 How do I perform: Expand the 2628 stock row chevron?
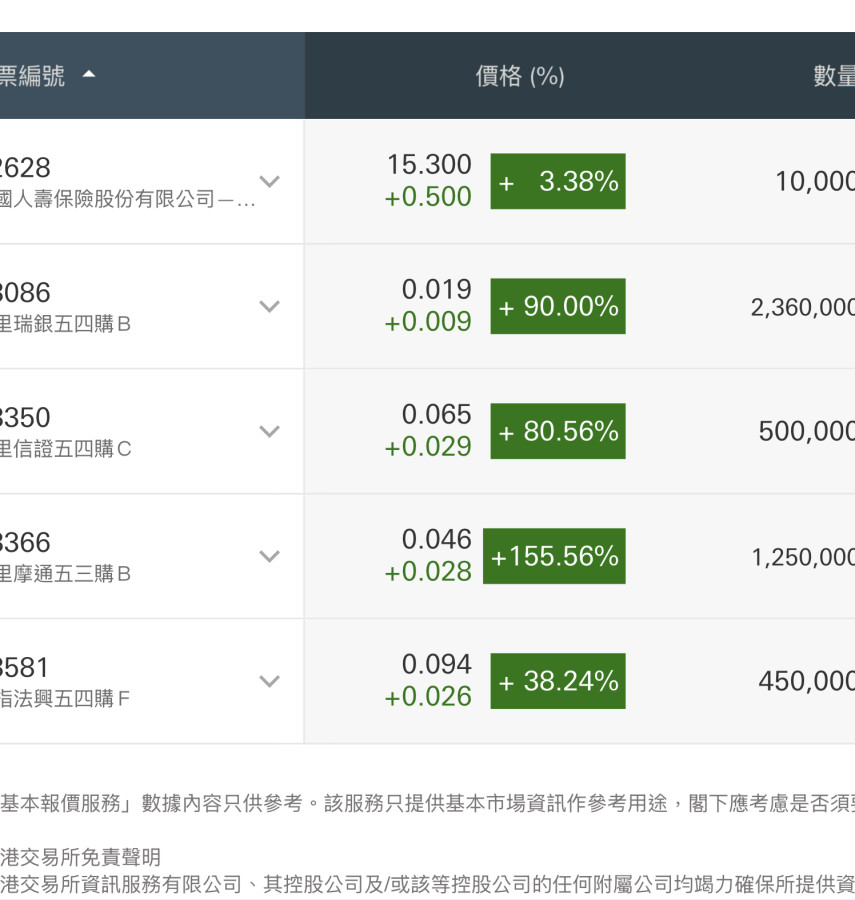pos(269,181)
